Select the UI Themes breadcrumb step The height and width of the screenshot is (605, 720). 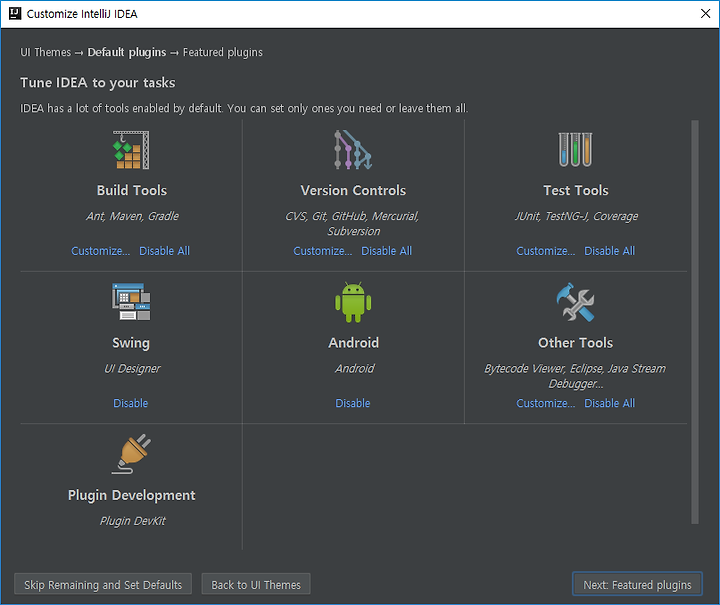45,52
